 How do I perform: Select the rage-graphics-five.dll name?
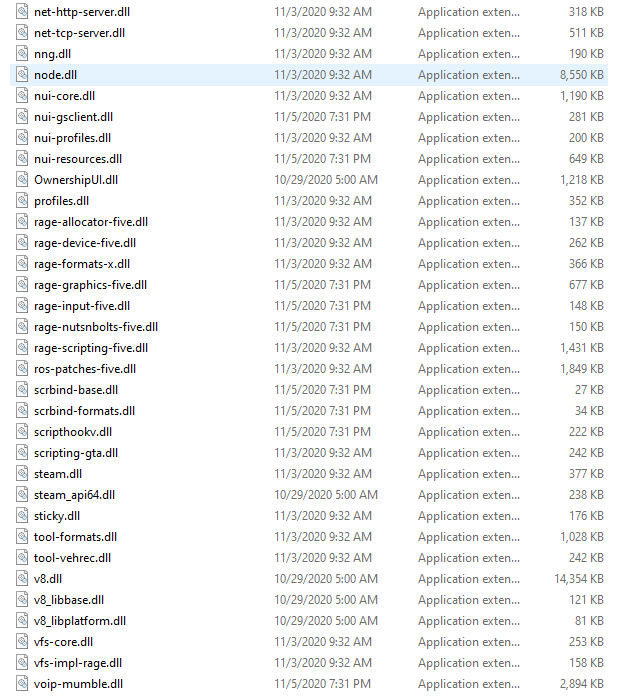90,285
